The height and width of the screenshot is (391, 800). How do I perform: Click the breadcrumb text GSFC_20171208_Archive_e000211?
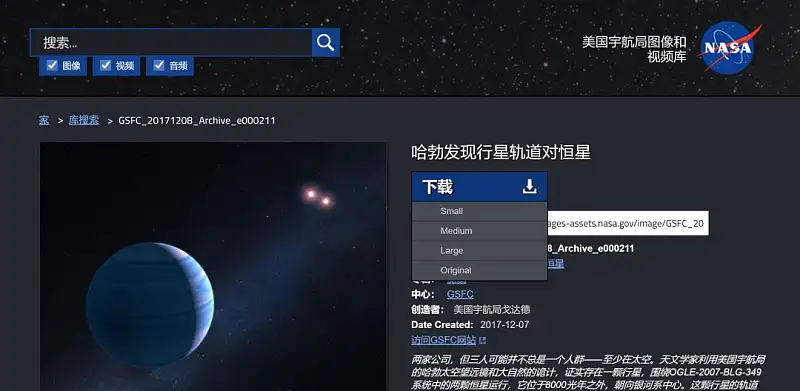[197, 121]
